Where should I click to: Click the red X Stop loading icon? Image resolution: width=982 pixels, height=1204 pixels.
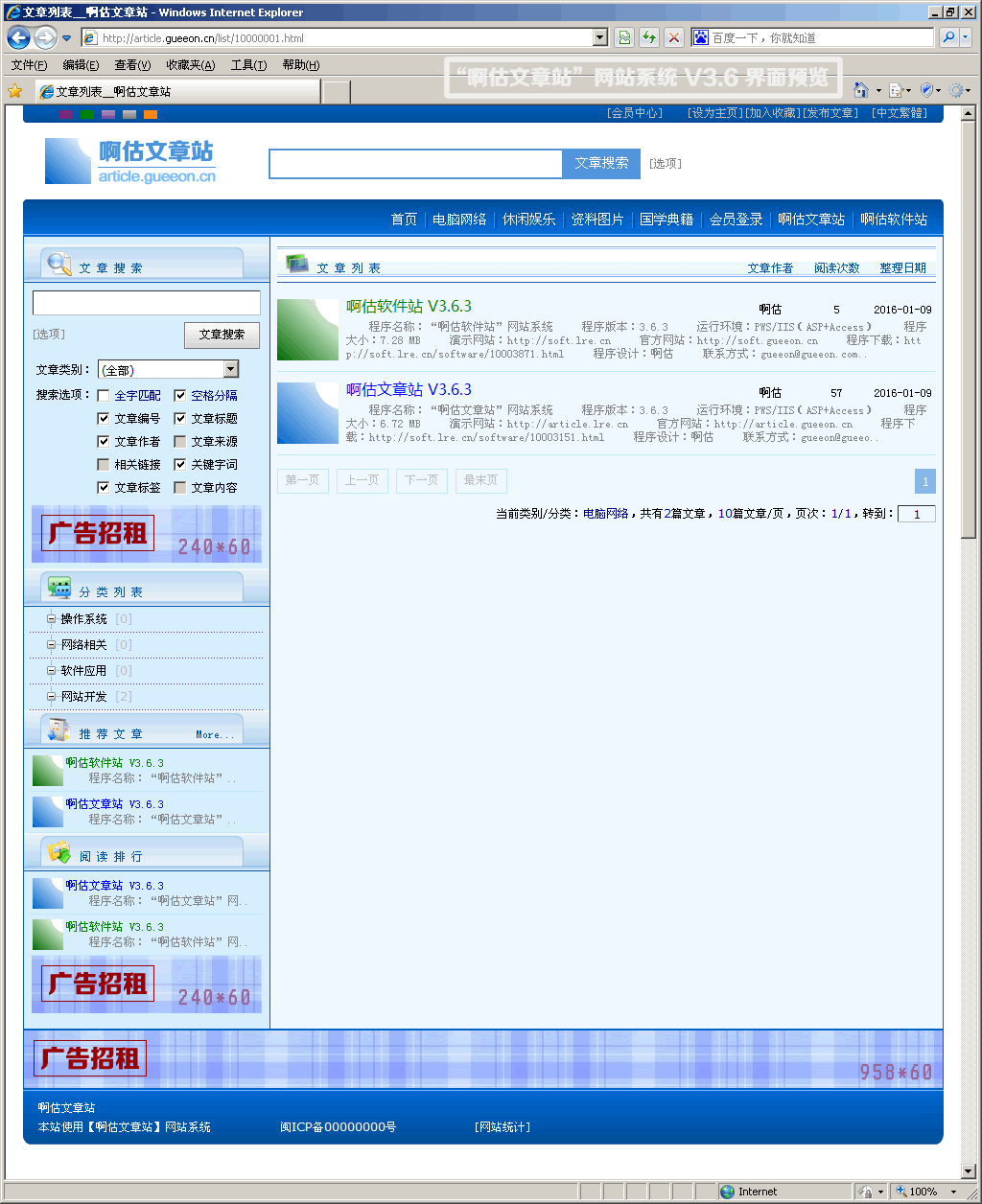[x=674, y=37]
